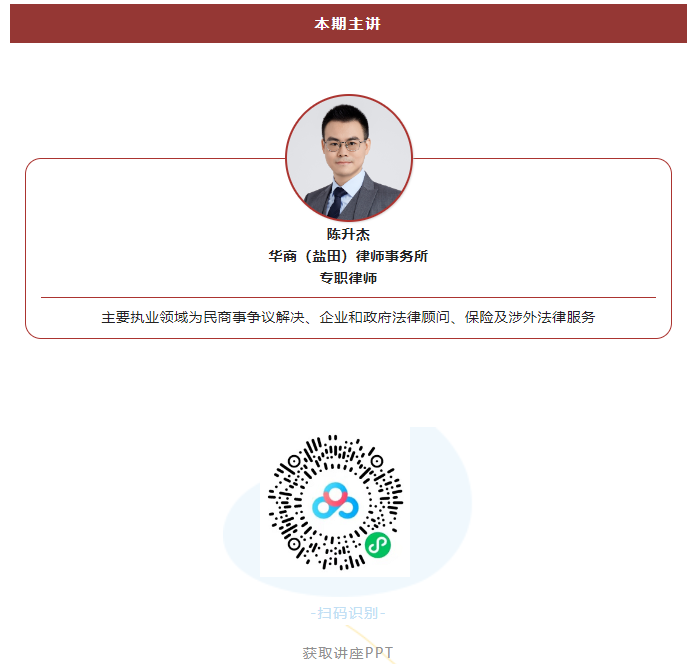Click the Baidu Netdisk logo inside QR code
The width and height of the screenshot is (695, 664).
click(335, 501)
